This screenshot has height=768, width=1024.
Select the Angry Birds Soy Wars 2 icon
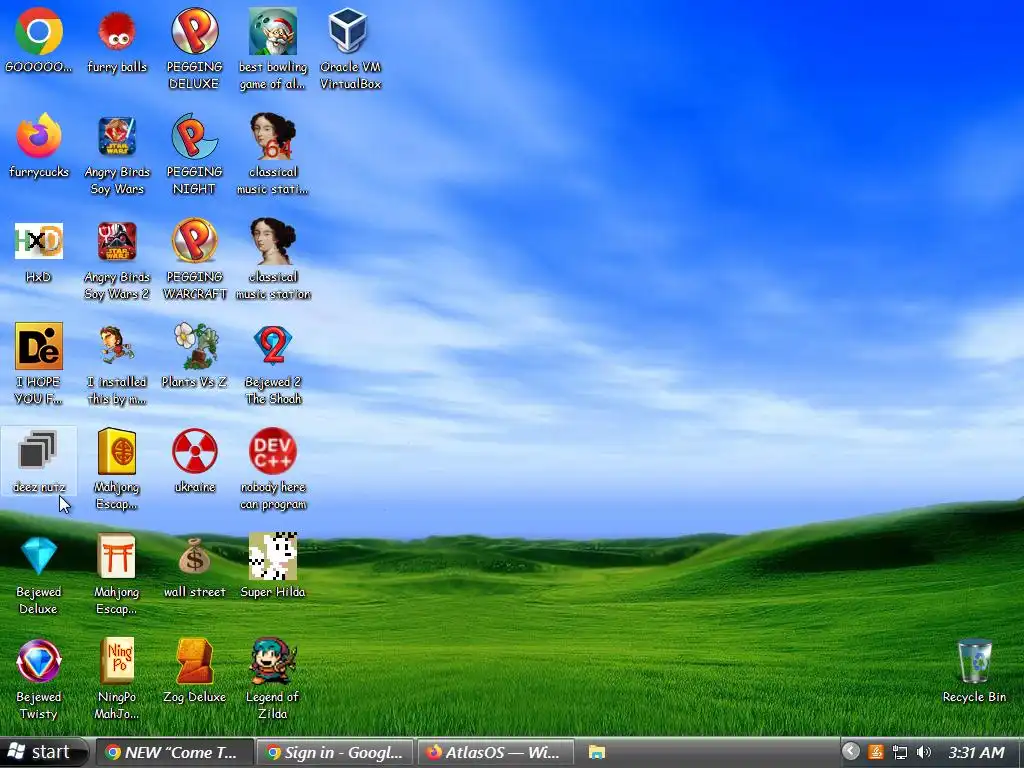(x=117, y=241)
